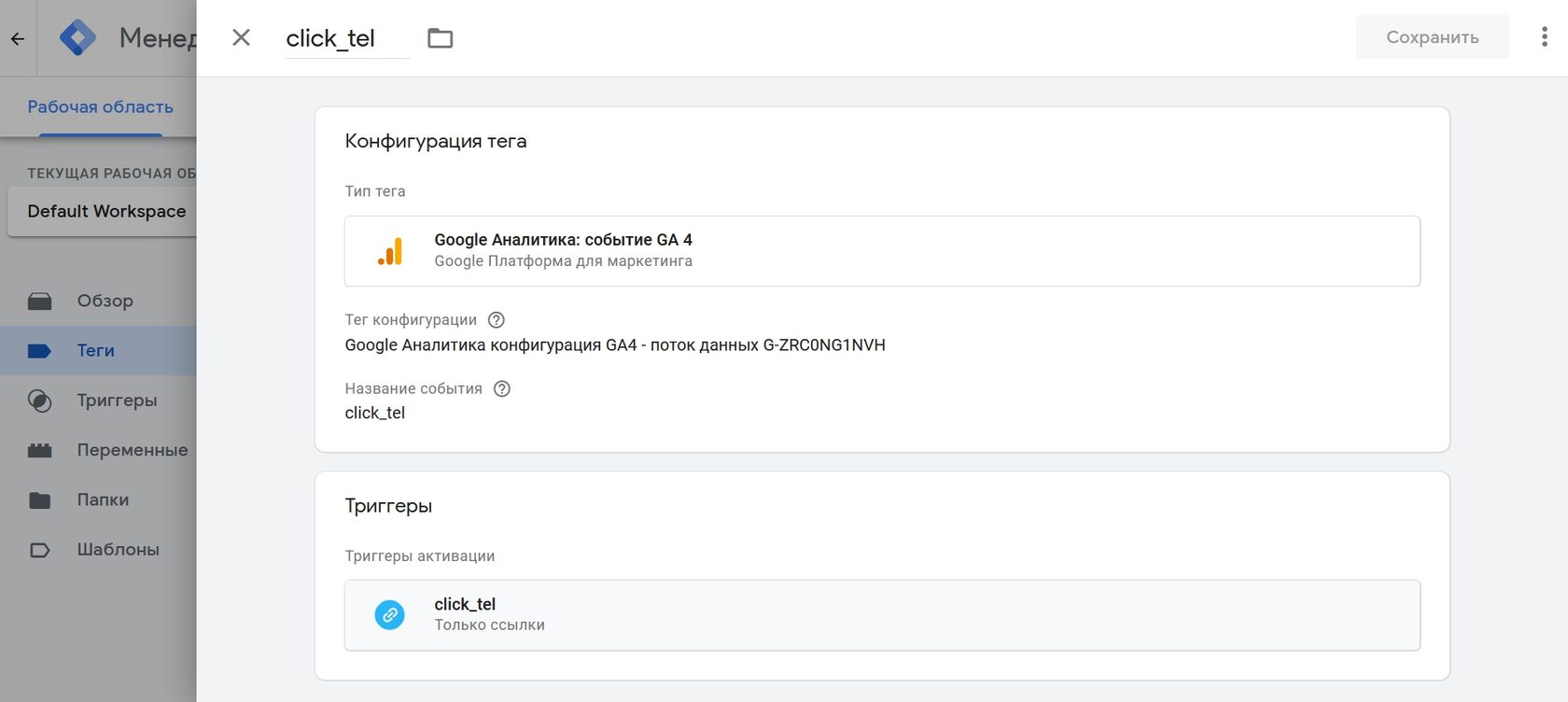This screenshot has width=1568, height=702.
Task: Click the Обзор briefcase icon
Action: pos(39,301)
